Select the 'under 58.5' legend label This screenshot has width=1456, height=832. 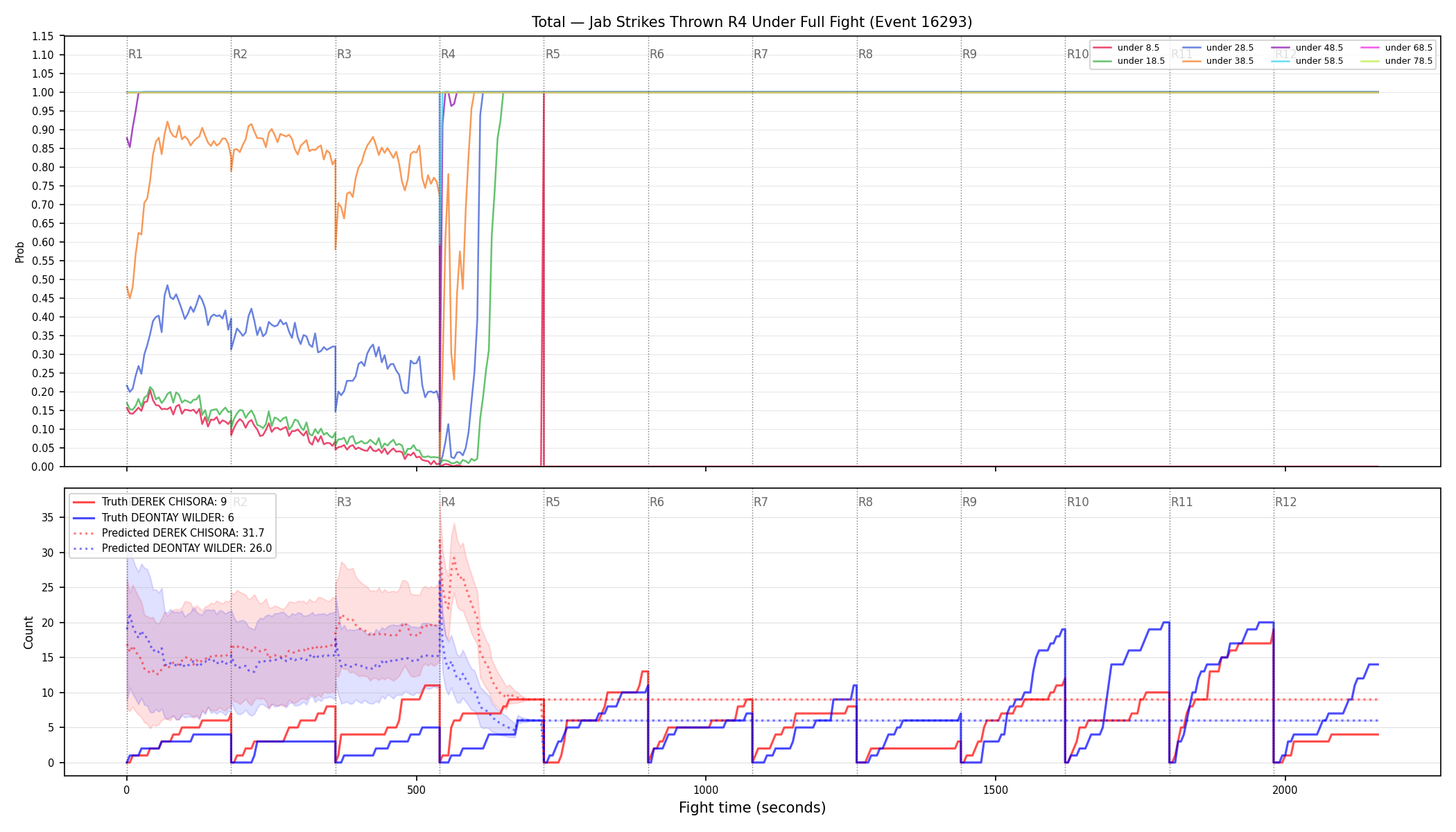pyautogui.click(x=1319, y=61)
